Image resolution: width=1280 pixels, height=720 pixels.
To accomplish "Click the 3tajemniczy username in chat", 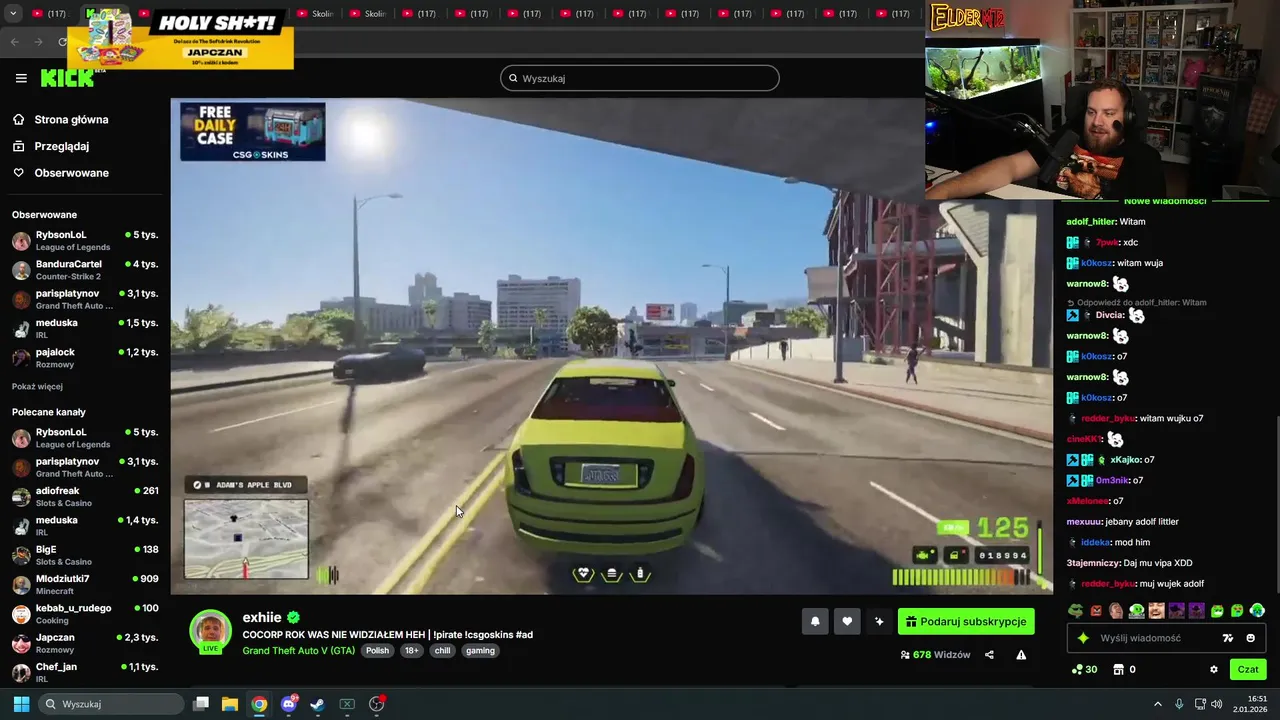I will click(x=1092, y=563).
